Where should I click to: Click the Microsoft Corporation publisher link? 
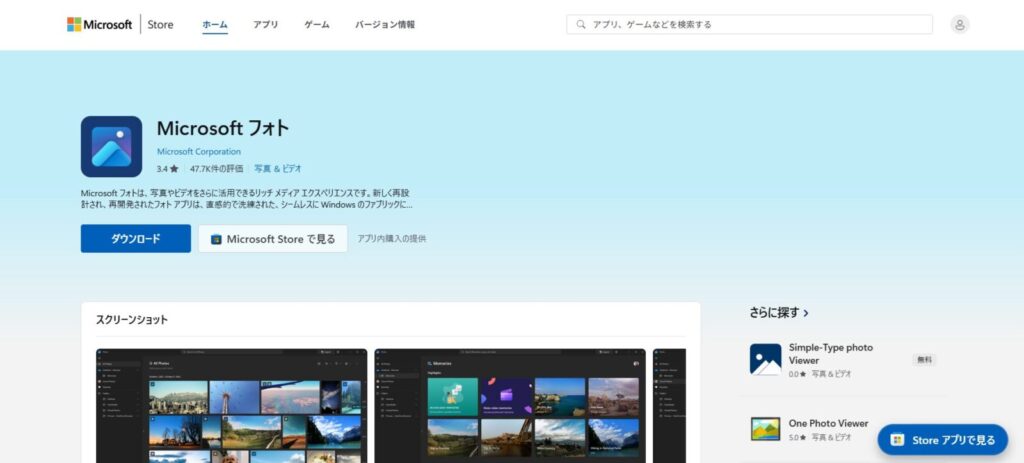pos(199,152)
